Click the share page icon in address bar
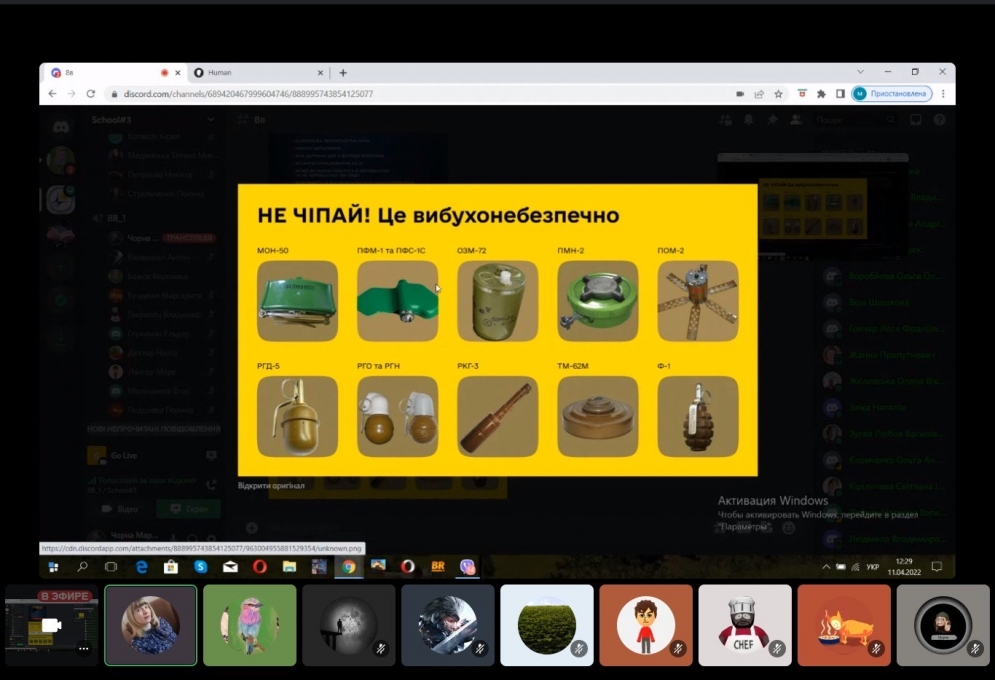This screenshot has height=680, width=995. [x=759, y=94]
